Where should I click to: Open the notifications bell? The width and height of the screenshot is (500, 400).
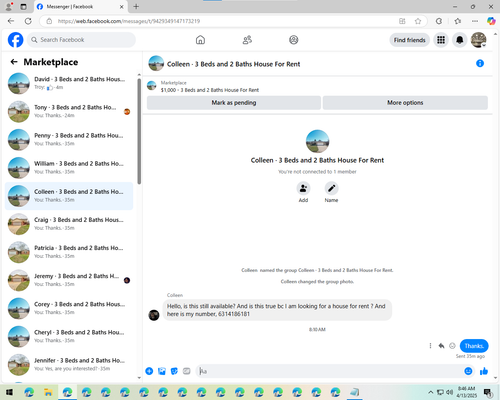[460, 40]
